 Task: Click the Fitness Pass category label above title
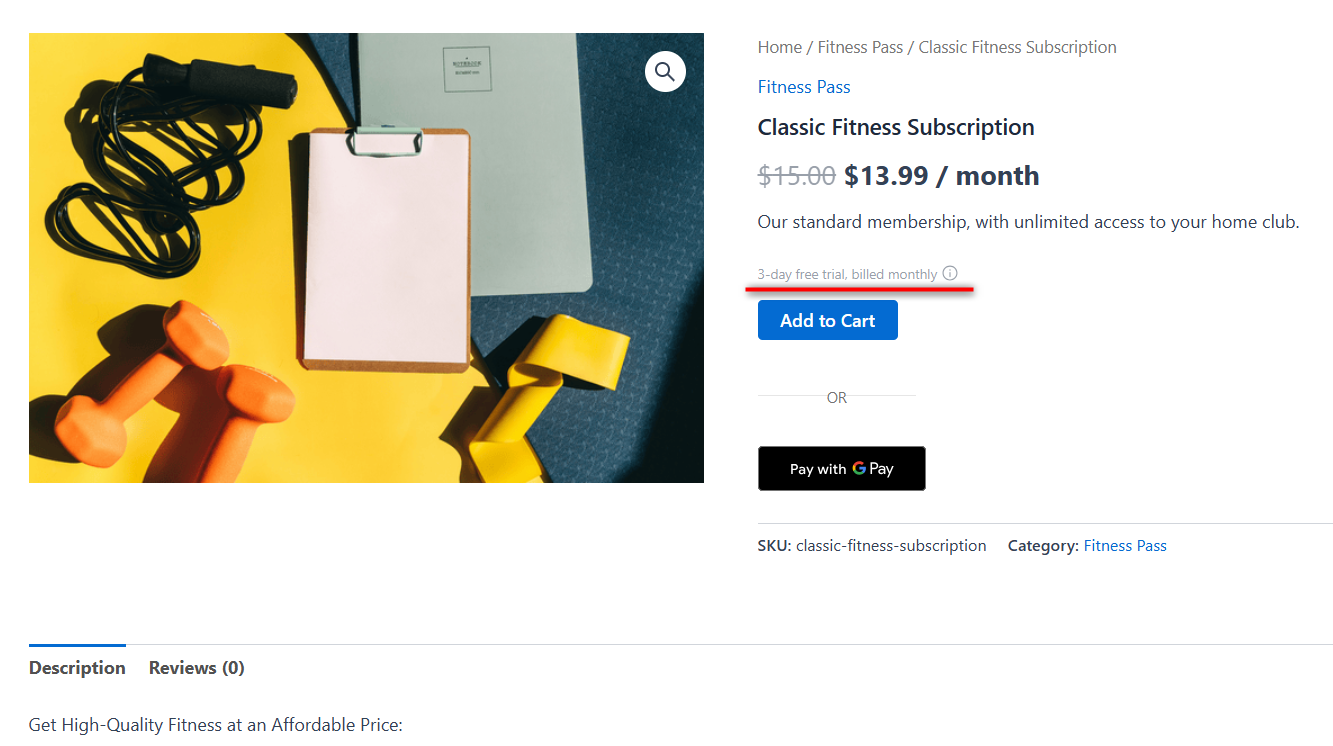[803, 87]
